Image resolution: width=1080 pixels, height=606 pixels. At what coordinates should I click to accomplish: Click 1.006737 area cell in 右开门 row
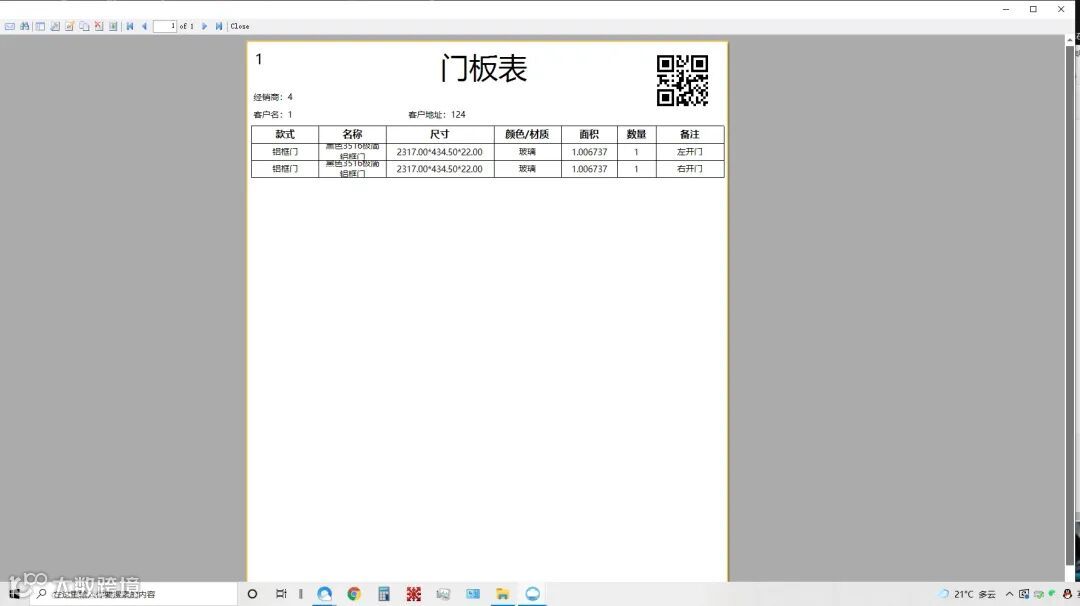[x=589, y=169]
